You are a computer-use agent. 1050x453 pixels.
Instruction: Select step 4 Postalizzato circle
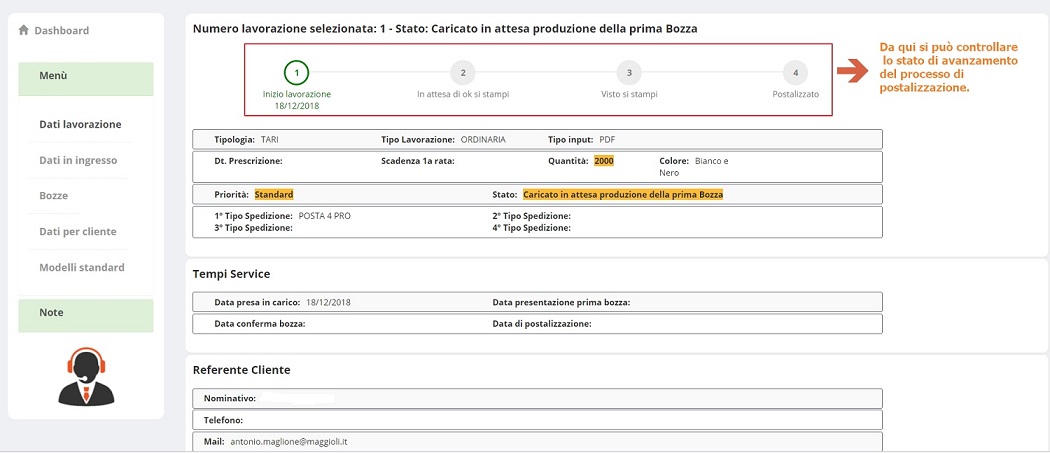point(795,72)
